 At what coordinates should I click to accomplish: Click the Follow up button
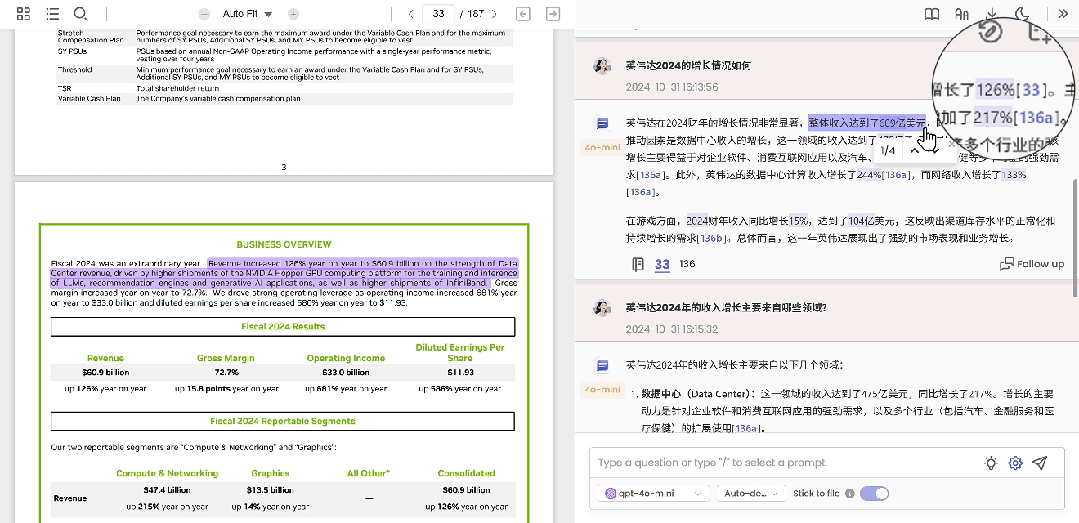(x=1032, y=264)
